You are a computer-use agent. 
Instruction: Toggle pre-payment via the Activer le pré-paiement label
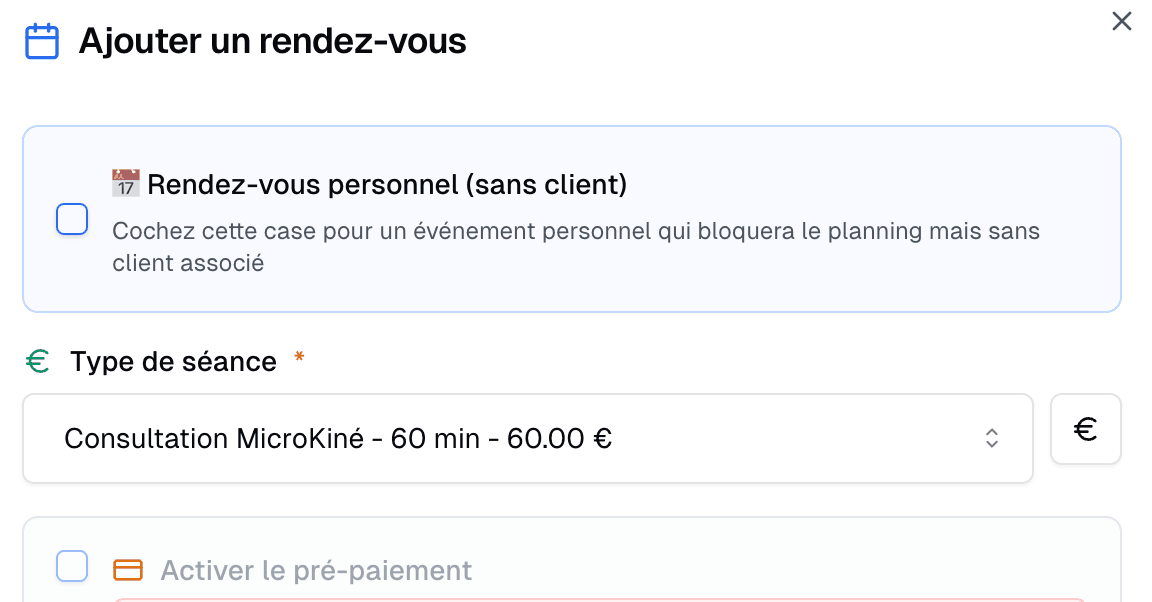point(316,570)
